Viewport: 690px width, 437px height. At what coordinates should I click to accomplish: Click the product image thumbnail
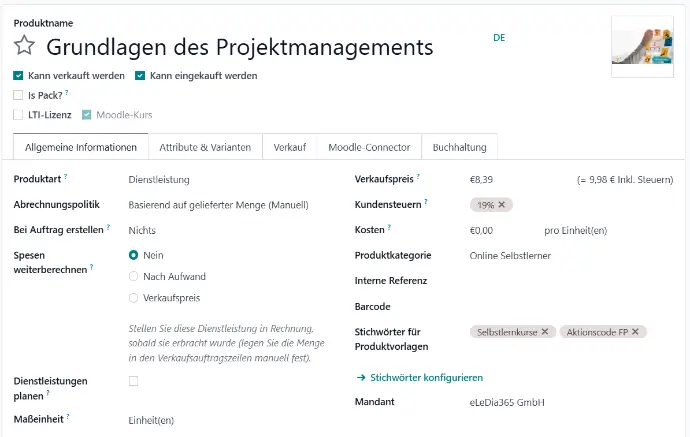click(642, 47)
